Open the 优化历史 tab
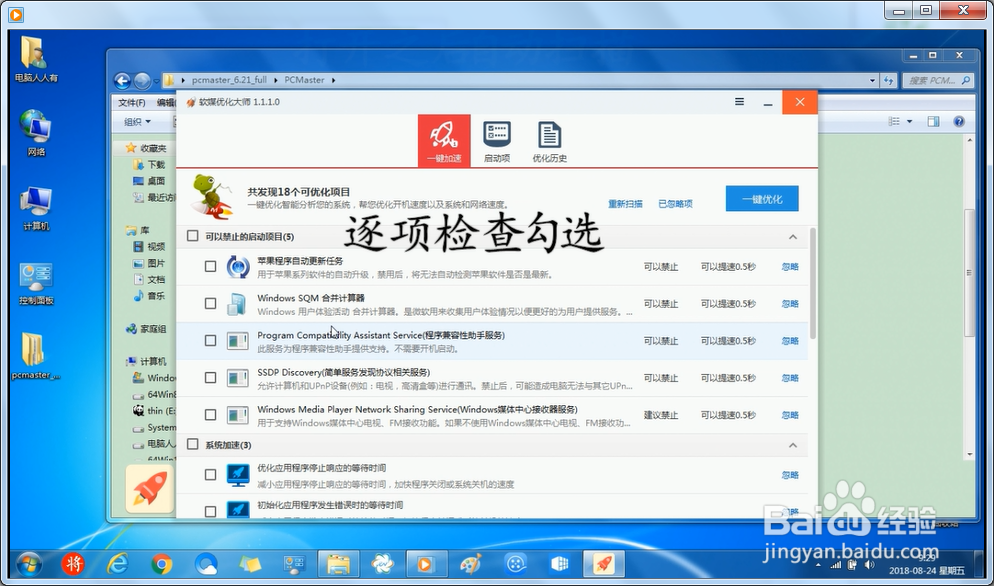 pos(549,142)
